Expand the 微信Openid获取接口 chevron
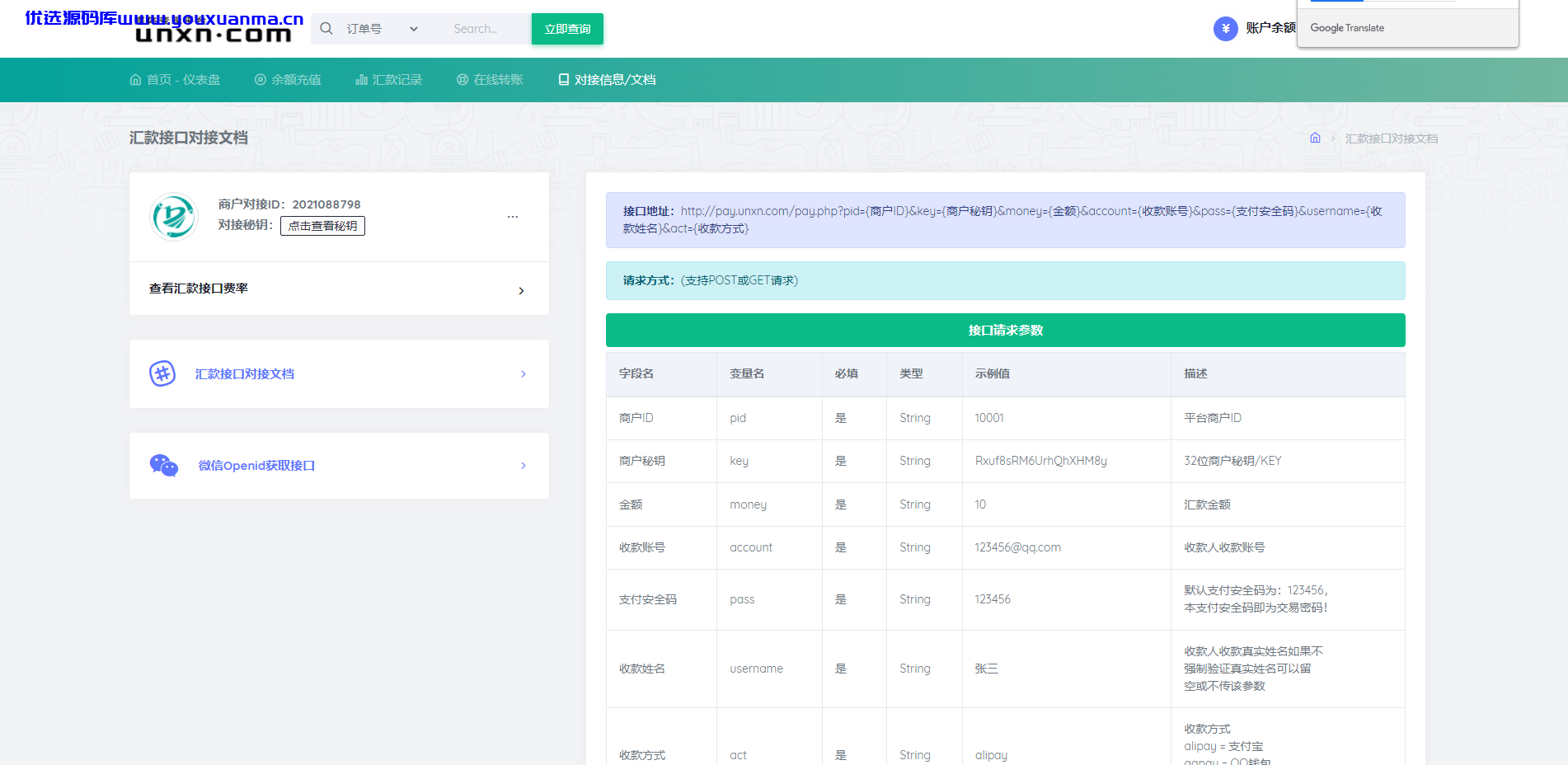The width and height of the screenshot is (1568, 765). (x=523, y=466)
